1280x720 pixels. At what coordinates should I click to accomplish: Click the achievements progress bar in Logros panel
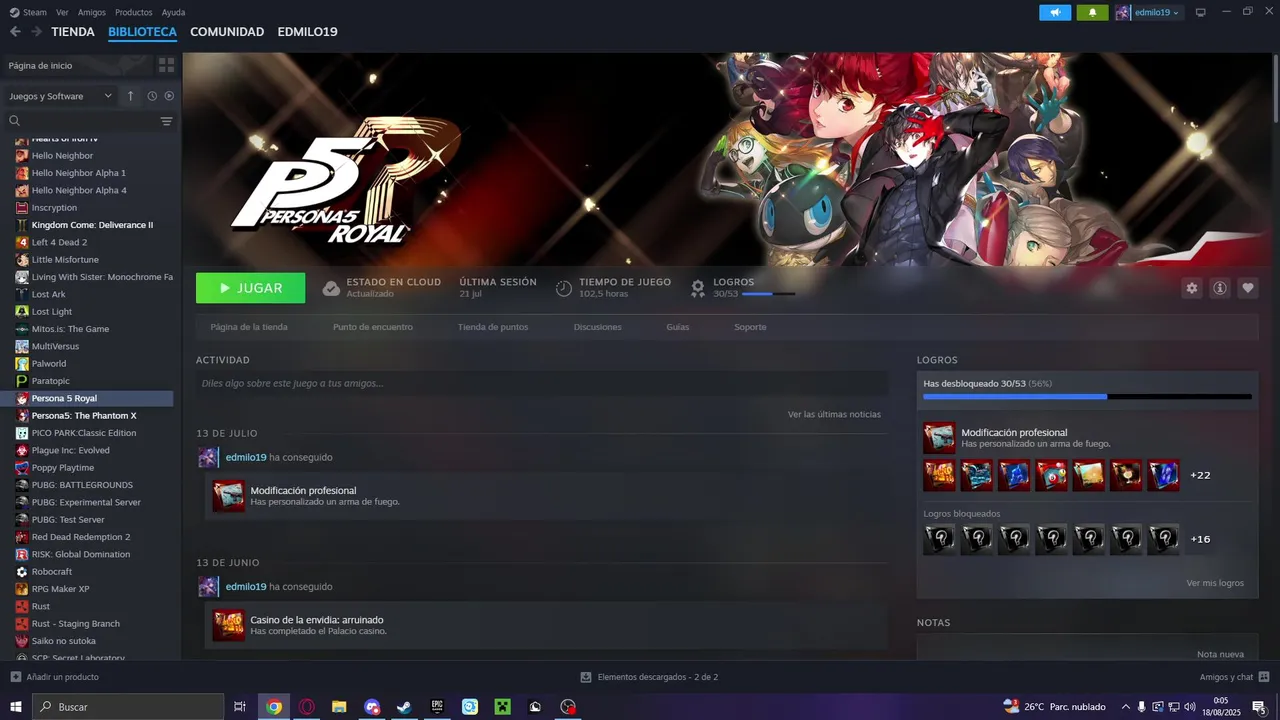click(x=1087, y=397)
